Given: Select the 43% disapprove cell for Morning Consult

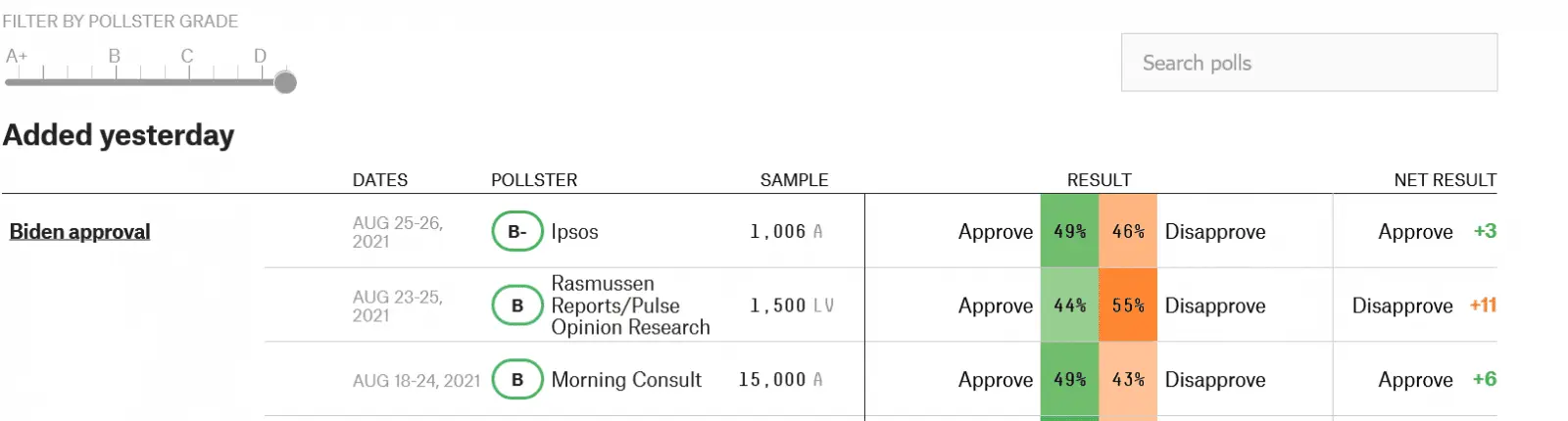Looking at the screenshot, I should click(1128, 380).
